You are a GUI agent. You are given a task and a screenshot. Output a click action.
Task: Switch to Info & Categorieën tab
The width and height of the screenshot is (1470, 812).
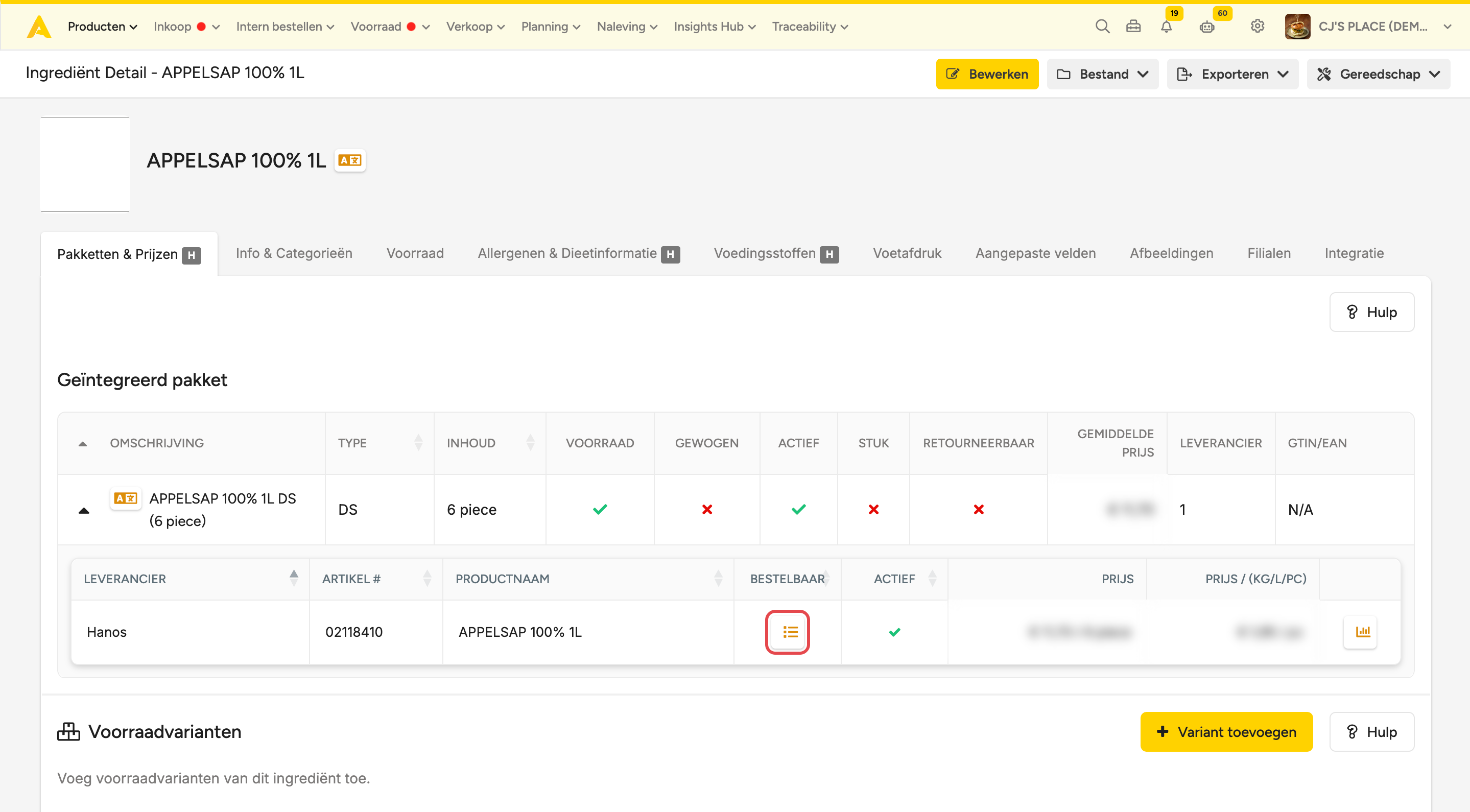[x=294, y=254]
